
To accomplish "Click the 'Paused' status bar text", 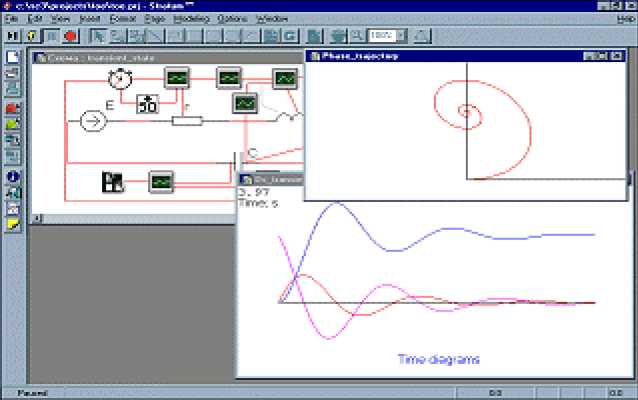I will coord(32,393).
